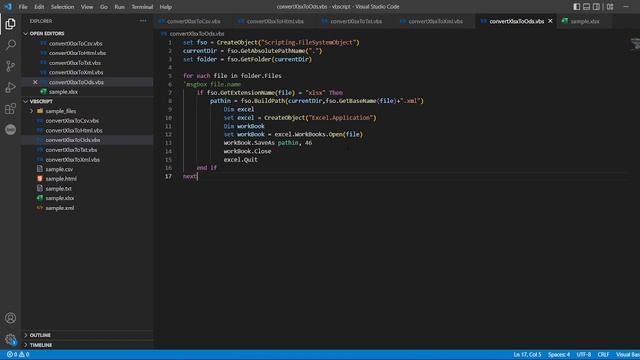This screenshot has height=360, width=640.
Task: Open the Run menu
Action: pyautogui.click(x=119, y=7)
